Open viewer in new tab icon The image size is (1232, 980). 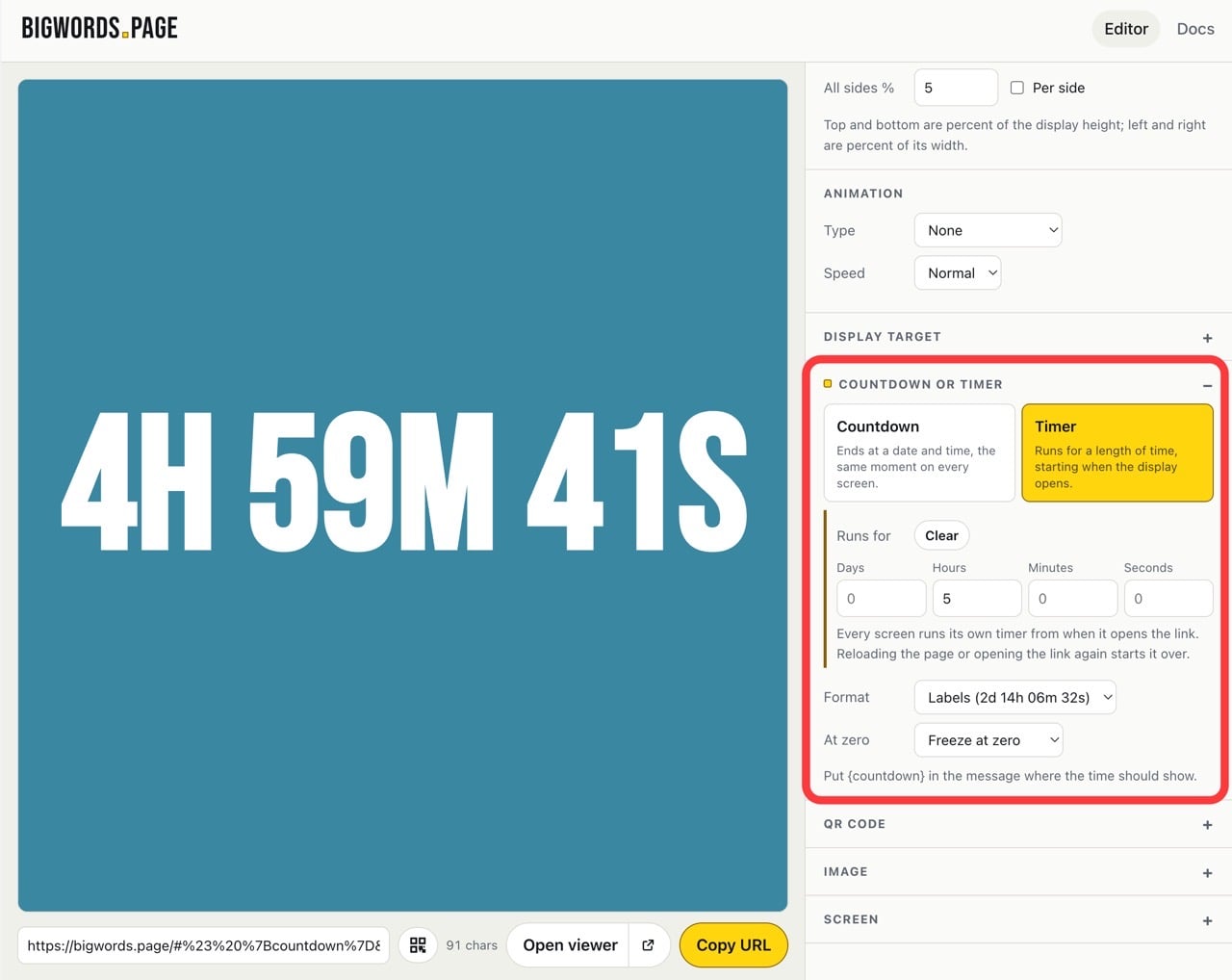648,945
